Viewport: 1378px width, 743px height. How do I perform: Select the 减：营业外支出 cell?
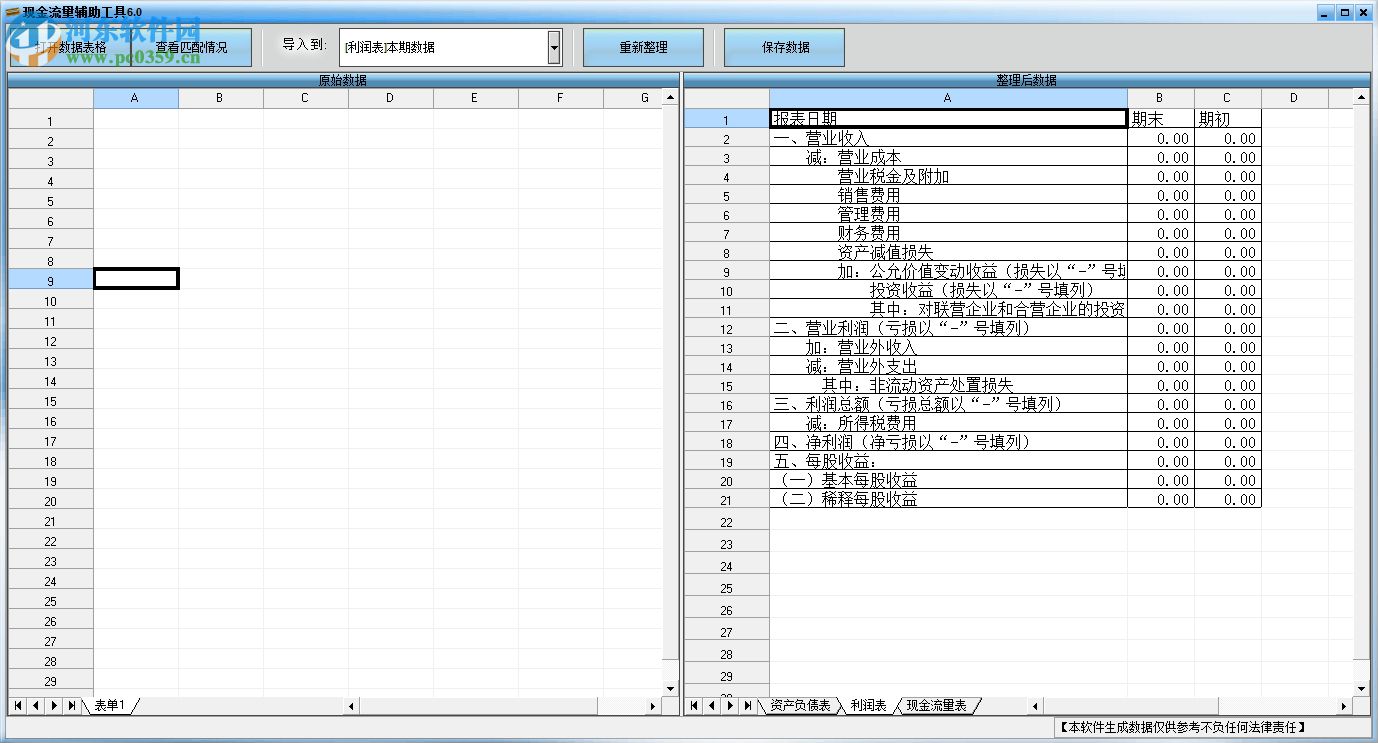coord(948,366)
